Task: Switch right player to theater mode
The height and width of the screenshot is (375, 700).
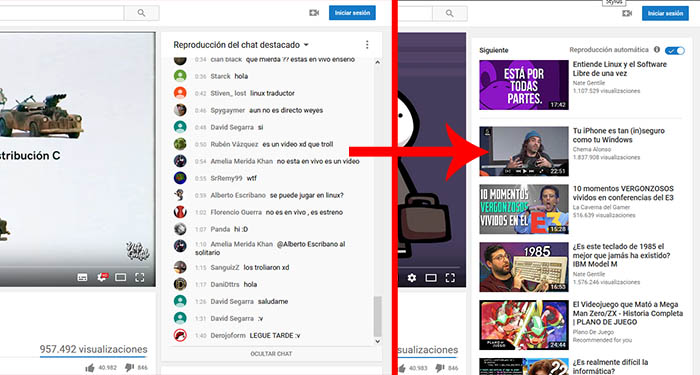Action: pos(431,278)
